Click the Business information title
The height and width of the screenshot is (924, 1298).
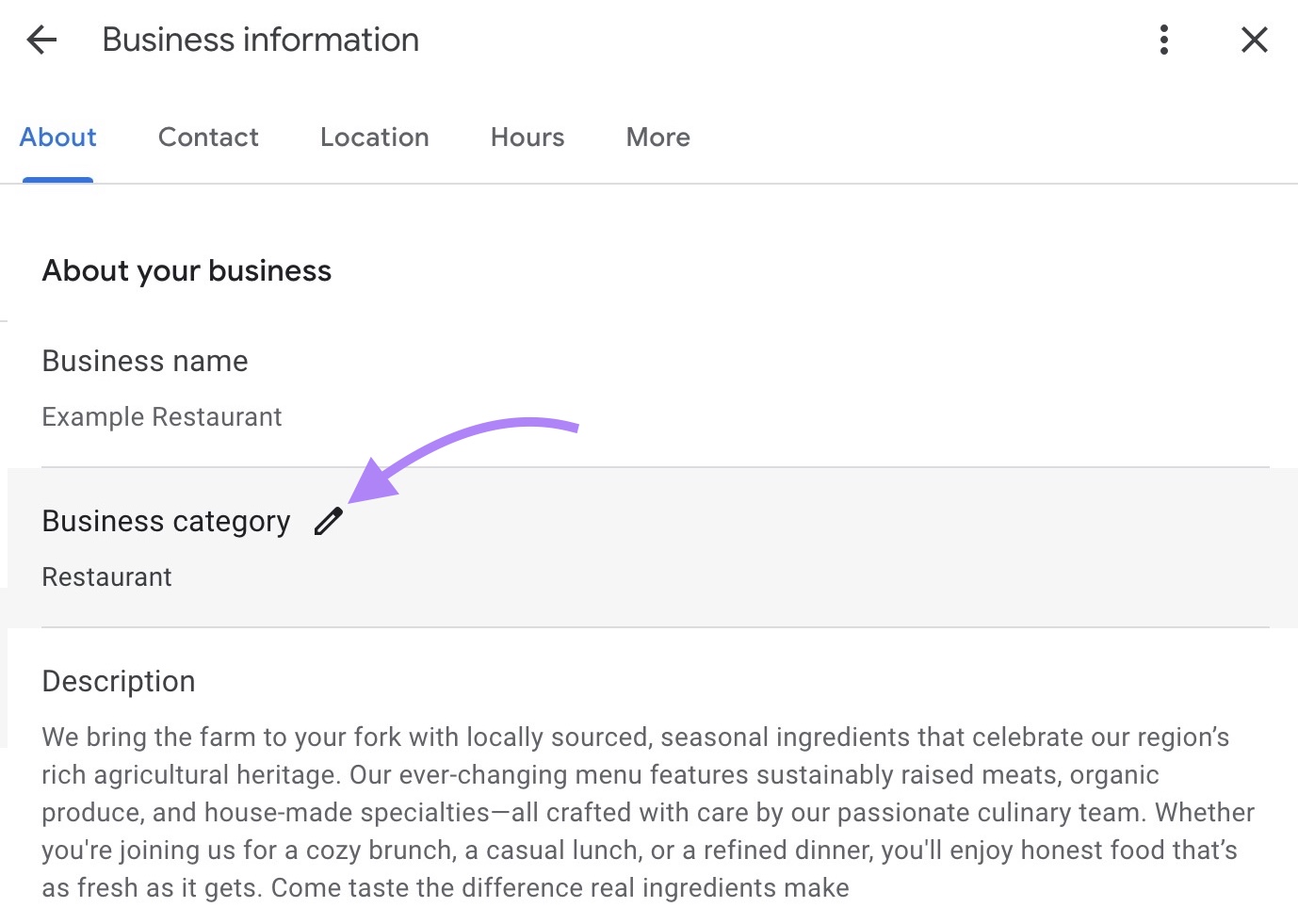pyautogui.click(x=260, y=40)
